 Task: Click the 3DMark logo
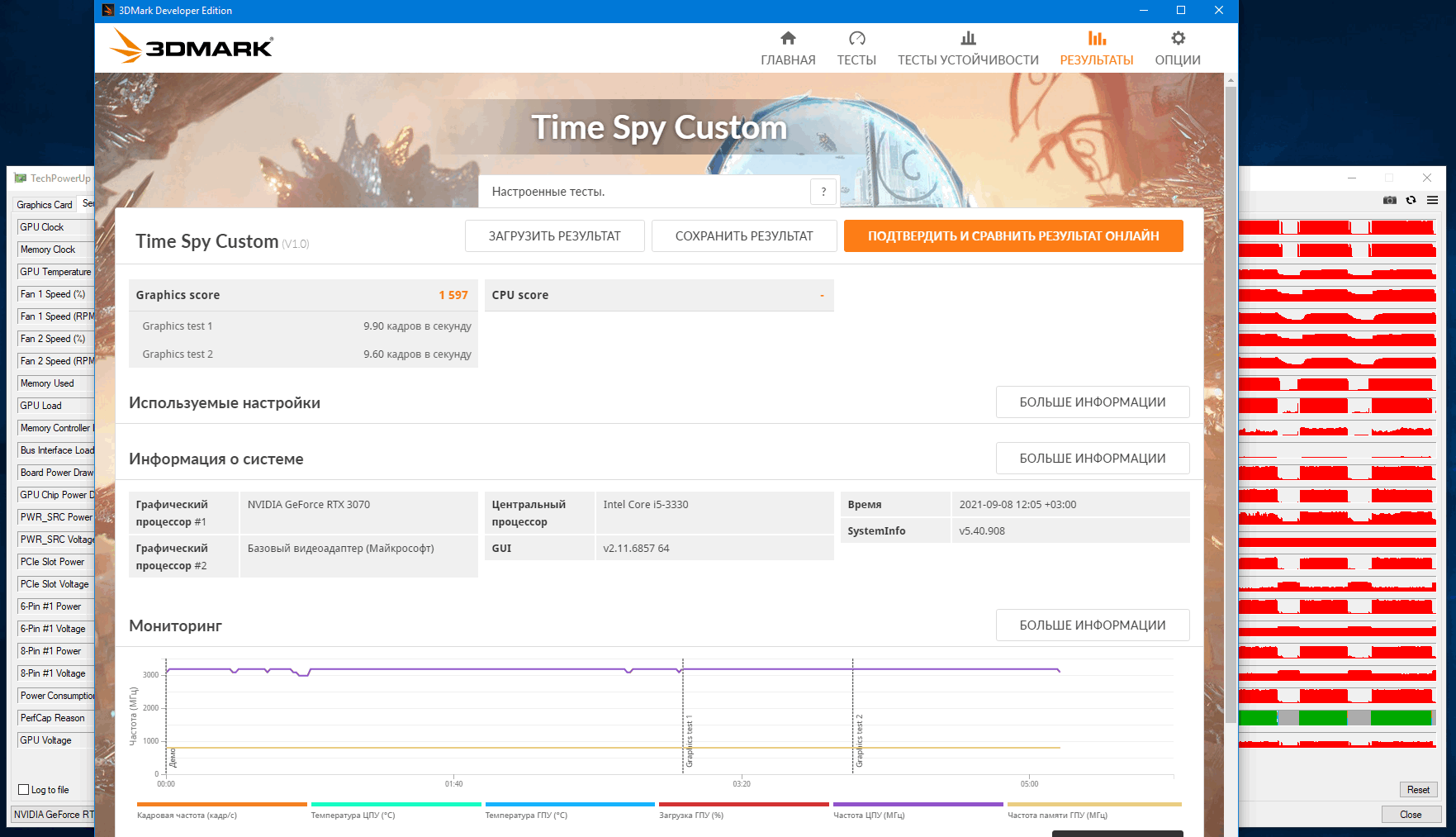point(192,46)
